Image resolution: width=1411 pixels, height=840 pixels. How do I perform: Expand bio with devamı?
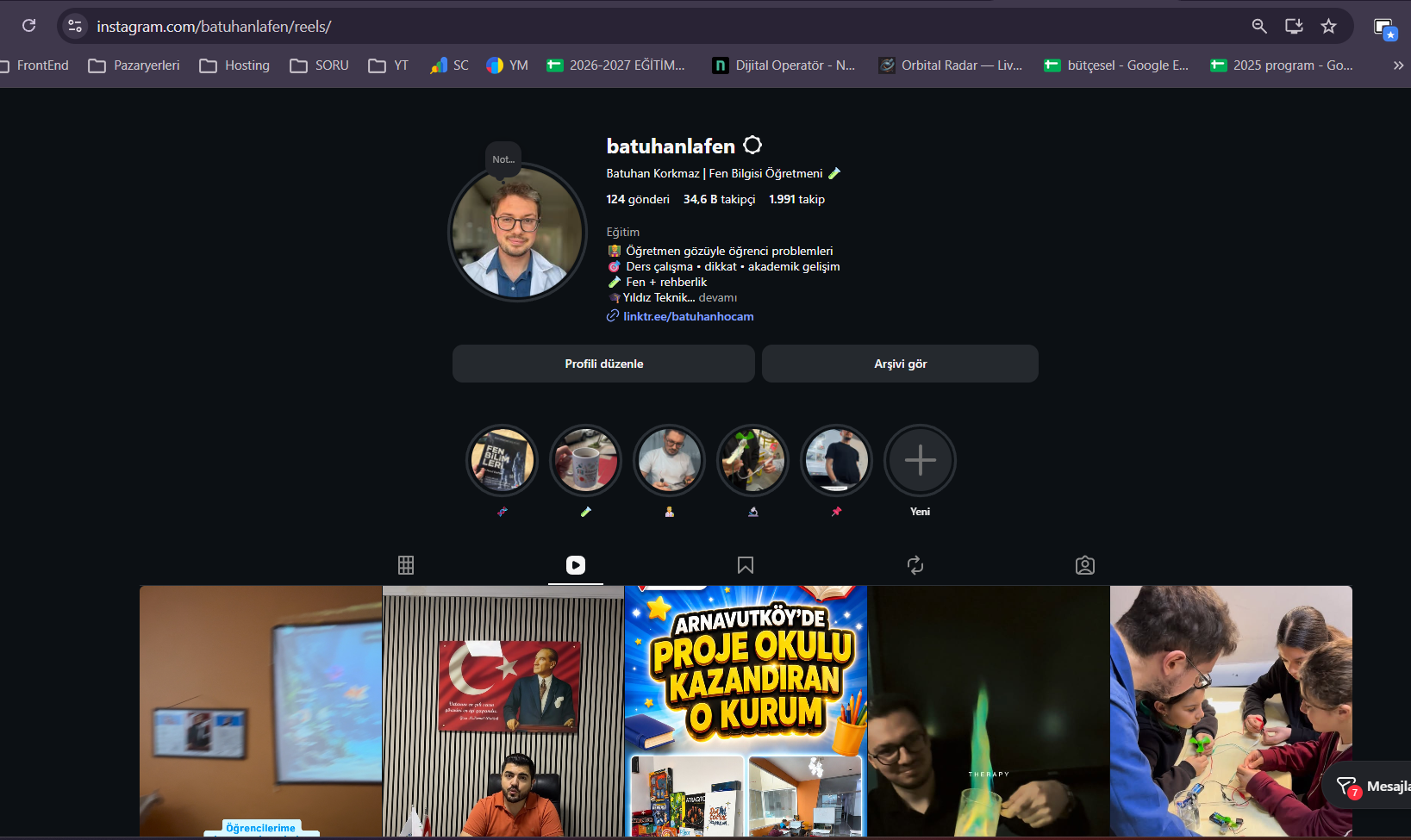coord(718,297)
